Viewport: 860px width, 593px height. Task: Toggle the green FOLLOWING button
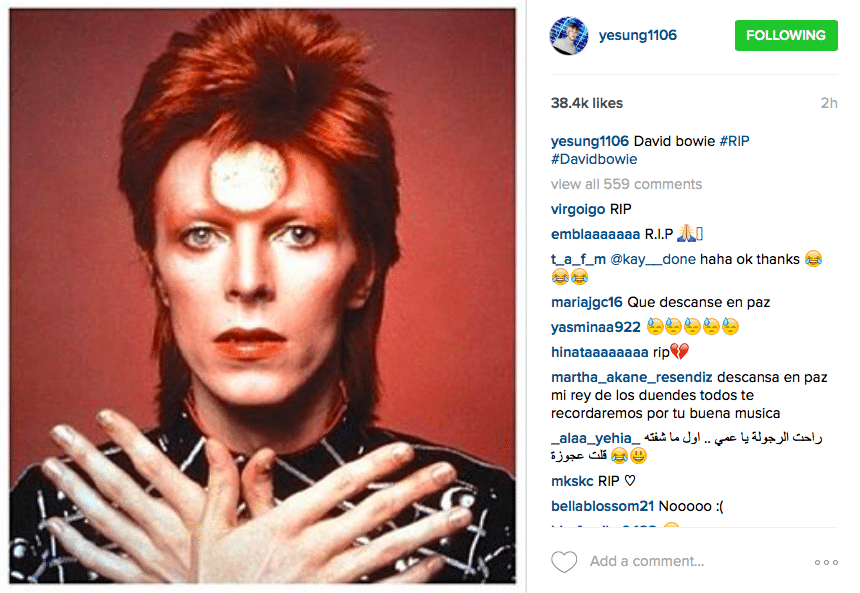(x=786, y=35)
